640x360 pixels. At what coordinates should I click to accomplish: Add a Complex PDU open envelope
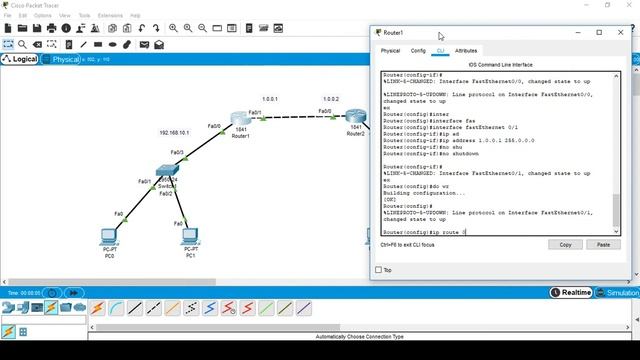[159, 44]
